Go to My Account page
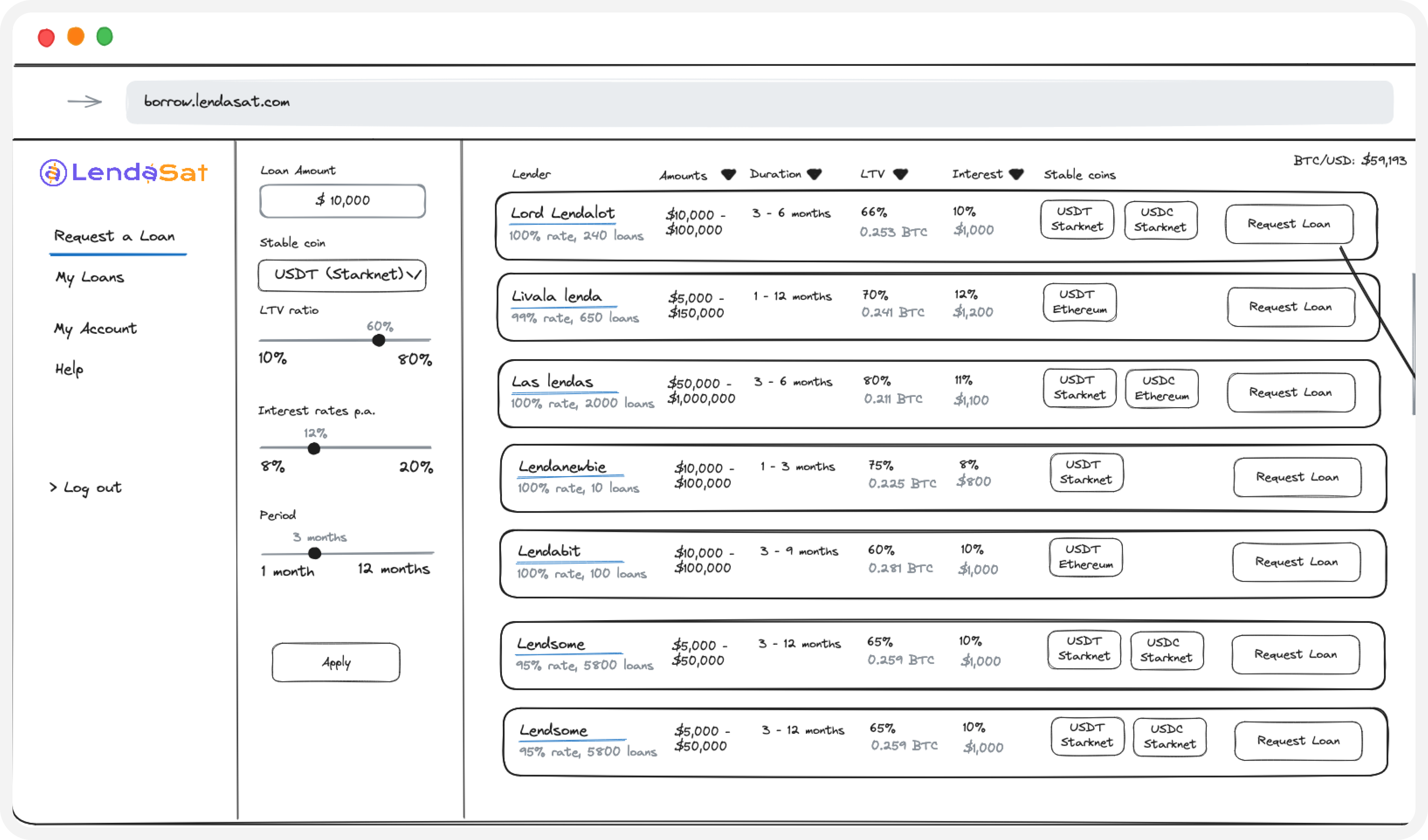The width and height of the screenshot is (1428, 840). 95,329
